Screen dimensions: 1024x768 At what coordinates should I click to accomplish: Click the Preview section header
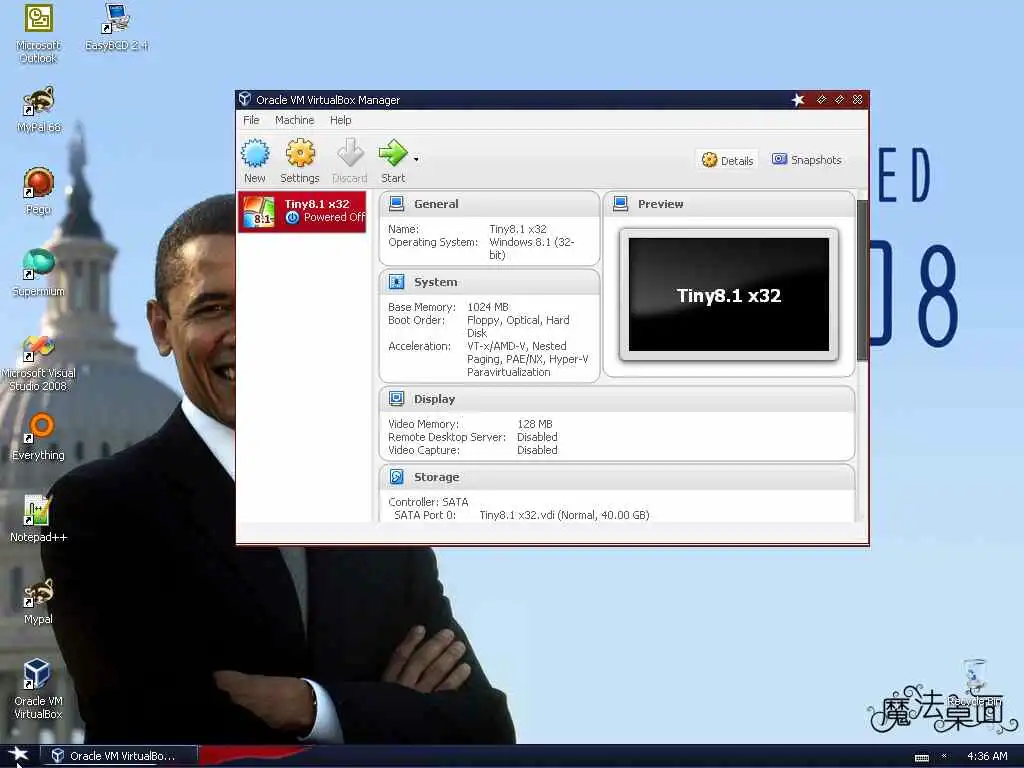(729, 204)
